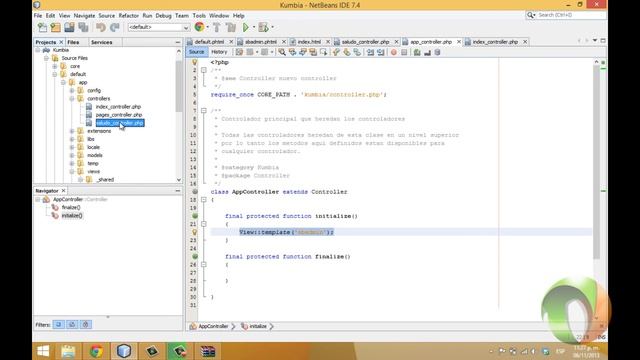
Task: Select initialize in the editor breadcrumb
Action: [x=258, y=326]
